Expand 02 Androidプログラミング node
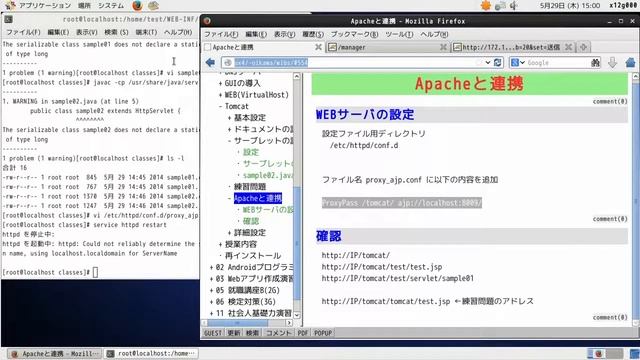Image resolution: width=640 pixels, height=360 pixels. pyautogui.click(x=211, y=268)
